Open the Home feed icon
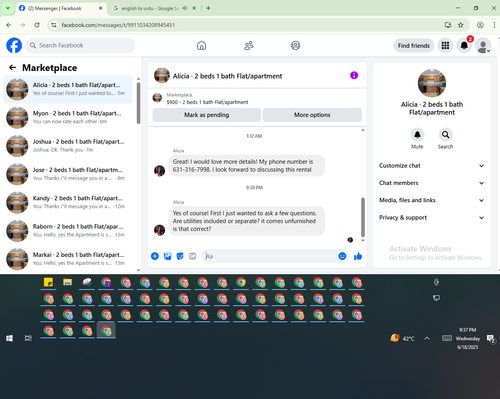 (201, 45)
